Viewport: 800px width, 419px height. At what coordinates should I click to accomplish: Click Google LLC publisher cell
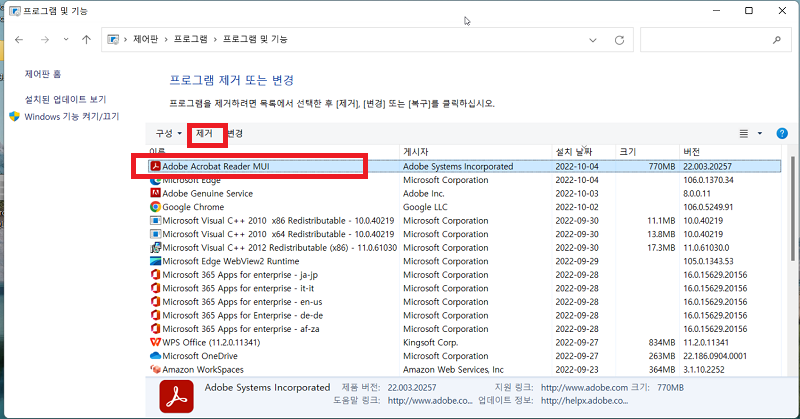coord(425,207)
